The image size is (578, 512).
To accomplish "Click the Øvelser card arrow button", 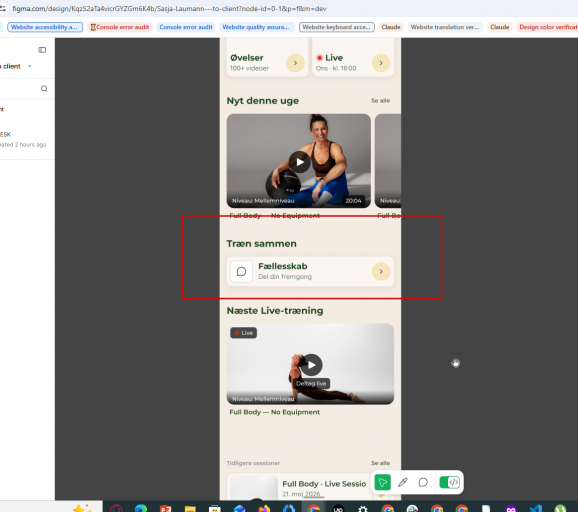I will [x=295, y=63].
